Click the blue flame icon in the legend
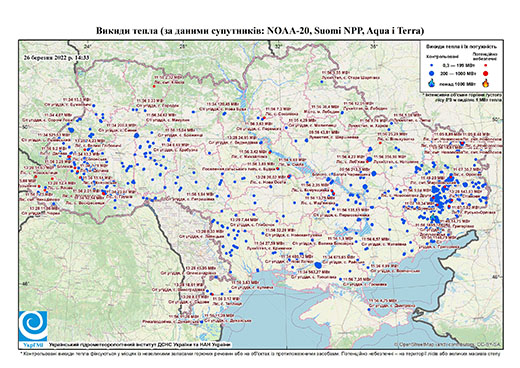The width and height of the screenshot is (520, 368). click(x=432, y=83)
